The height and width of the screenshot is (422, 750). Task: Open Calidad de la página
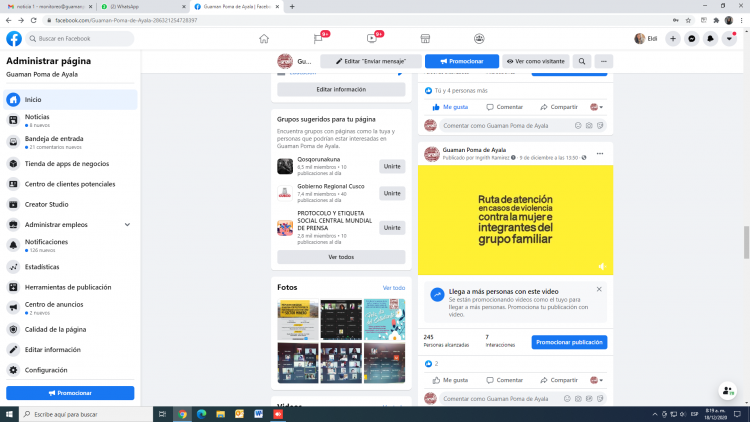click(x=70, y=329)
